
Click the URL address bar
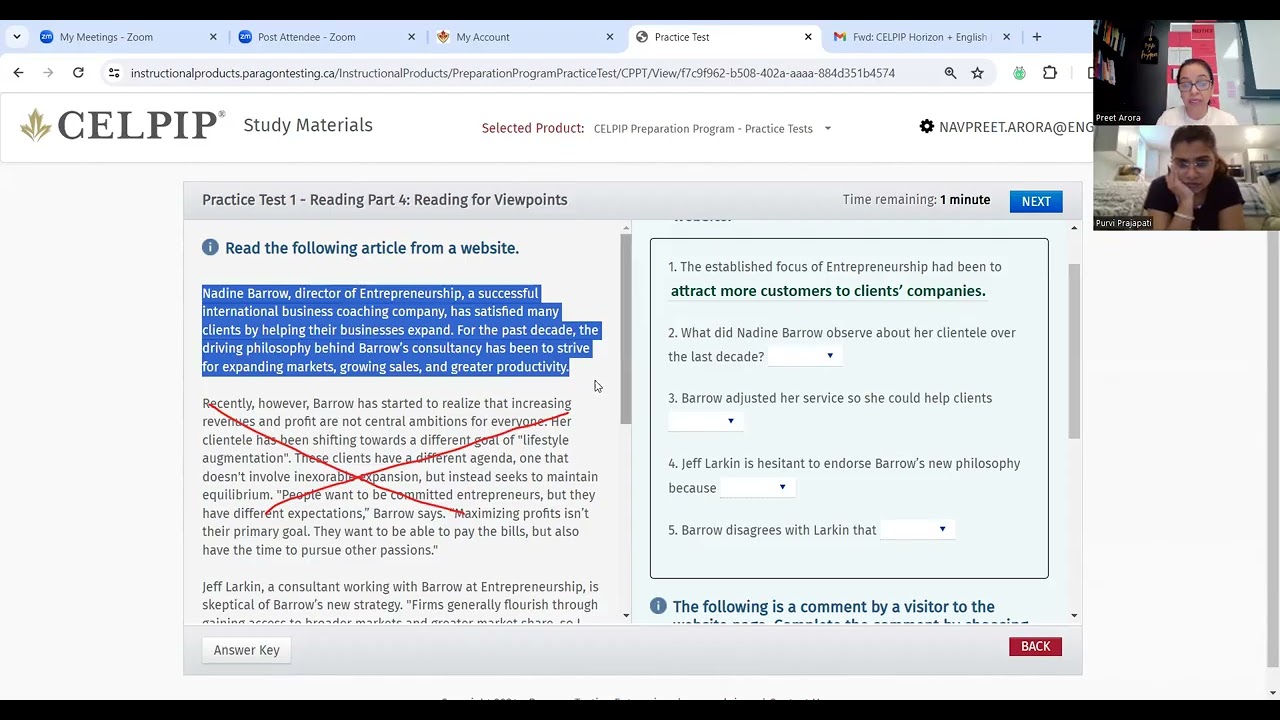[512, 73]
